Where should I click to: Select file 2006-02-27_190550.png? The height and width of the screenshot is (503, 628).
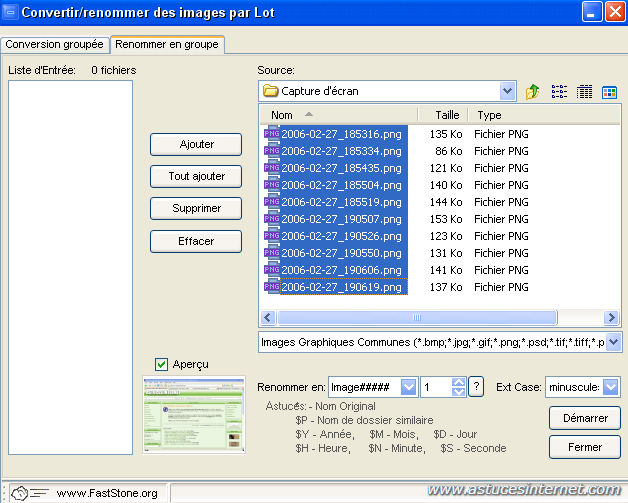click(341, 253)
